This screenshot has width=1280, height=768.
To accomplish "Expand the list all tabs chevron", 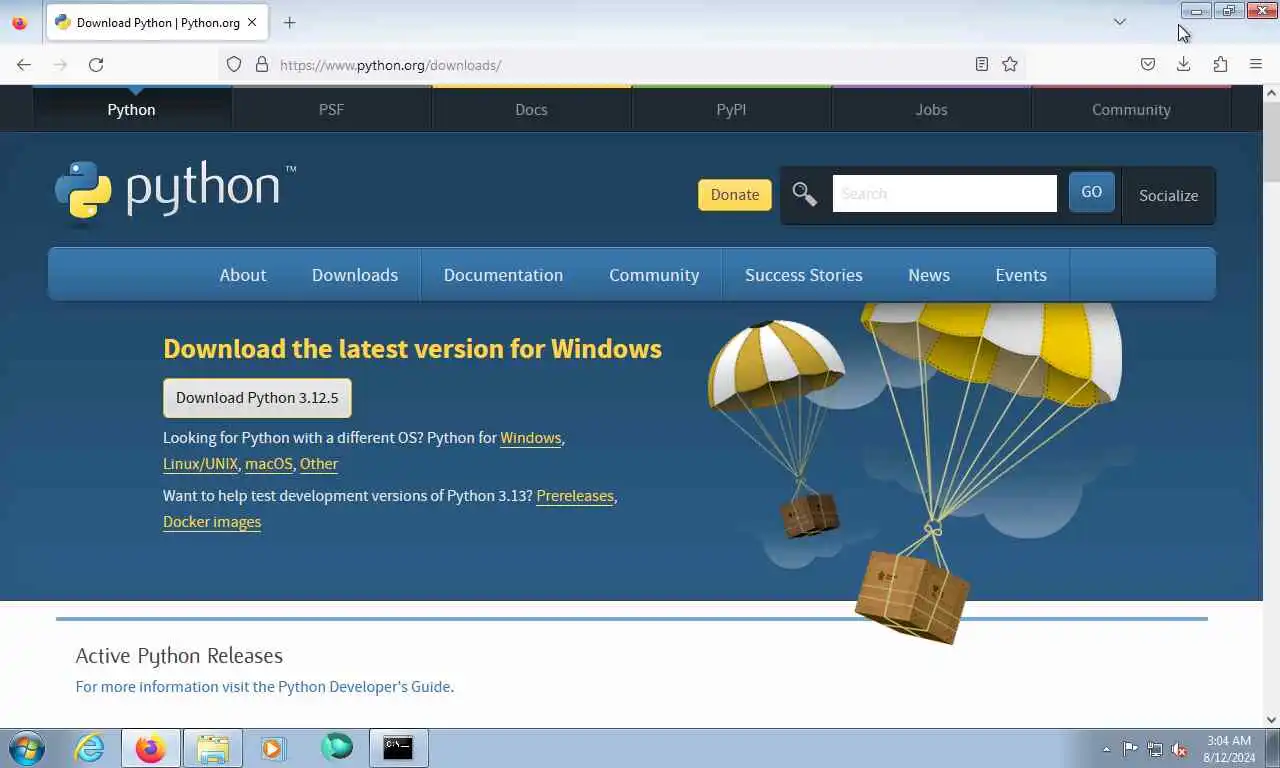I will tap(1120, 22).
